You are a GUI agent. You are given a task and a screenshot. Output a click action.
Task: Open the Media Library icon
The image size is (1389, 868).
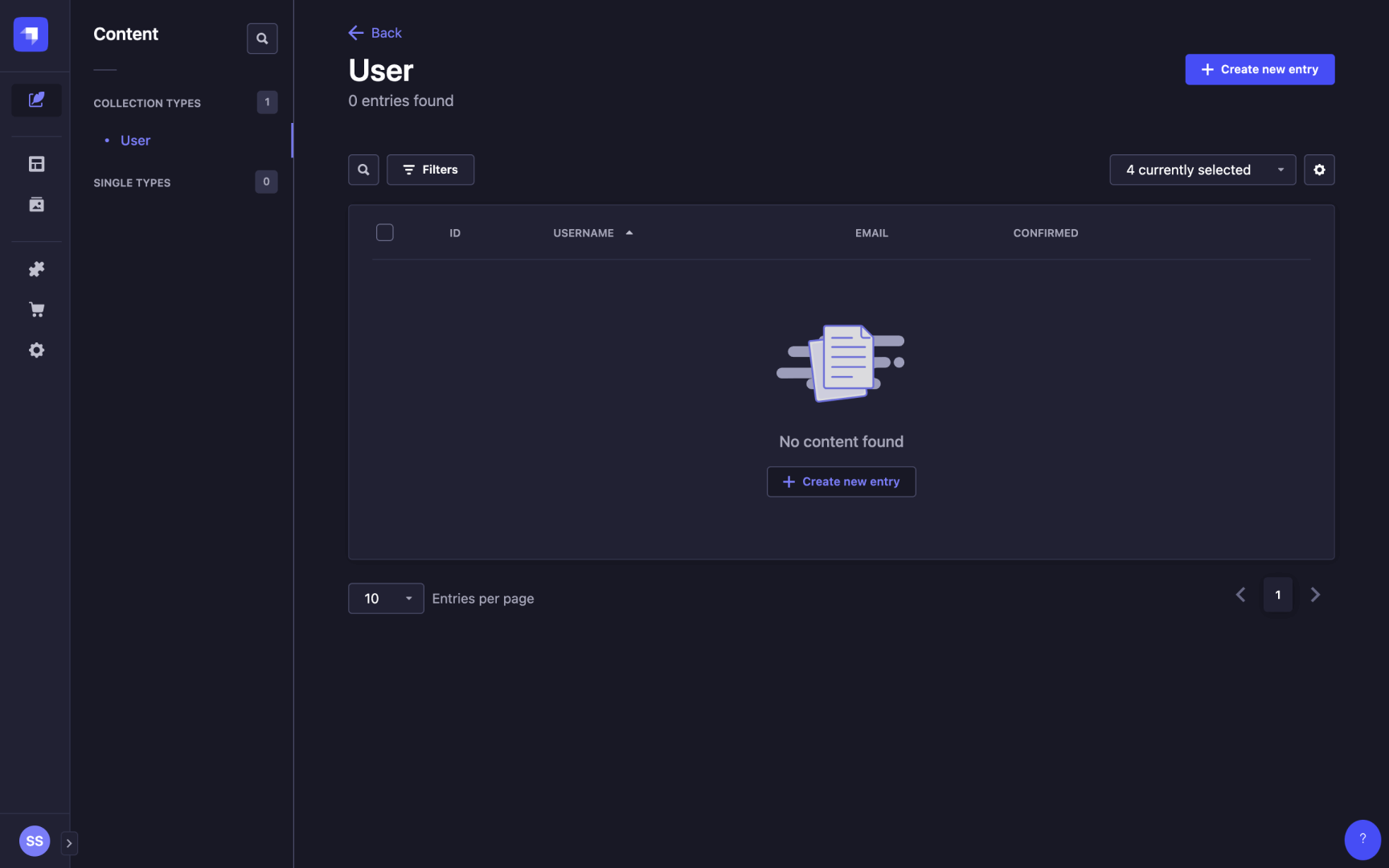35,204
